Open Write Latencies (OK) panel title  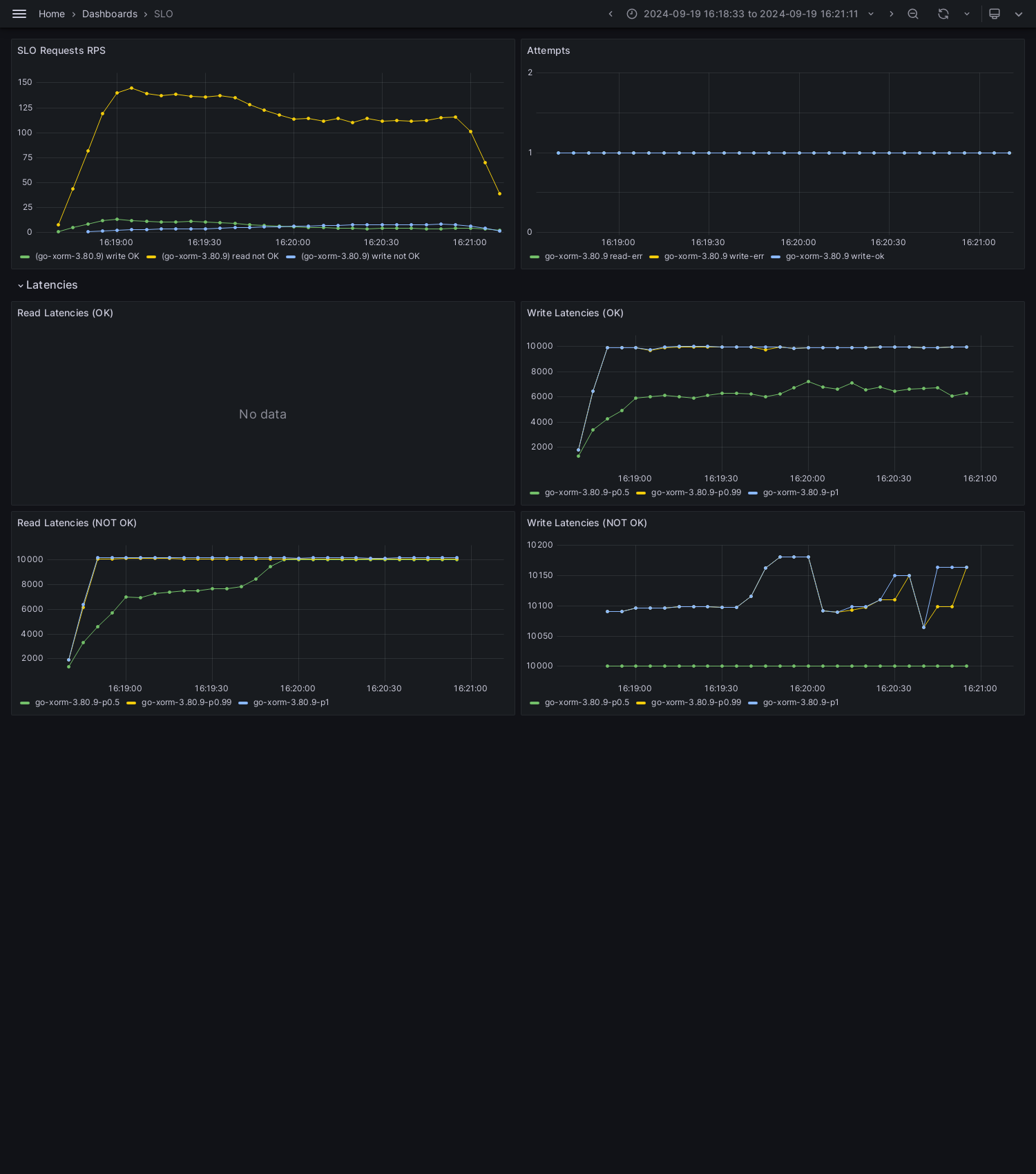pos(575,313)
